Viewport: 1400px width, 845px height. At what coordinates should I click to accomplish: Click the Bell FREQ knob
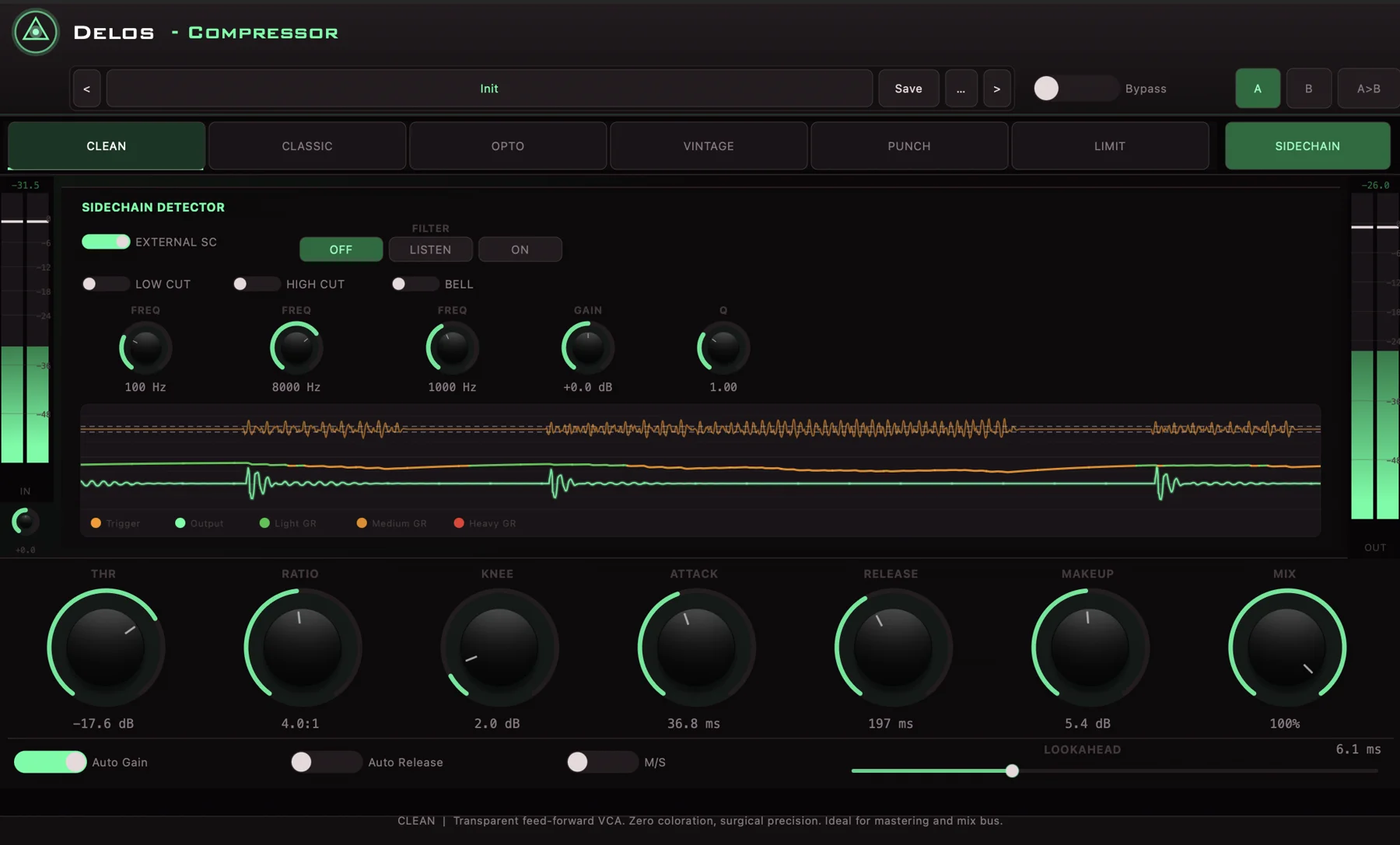click(x=452, y=348)
